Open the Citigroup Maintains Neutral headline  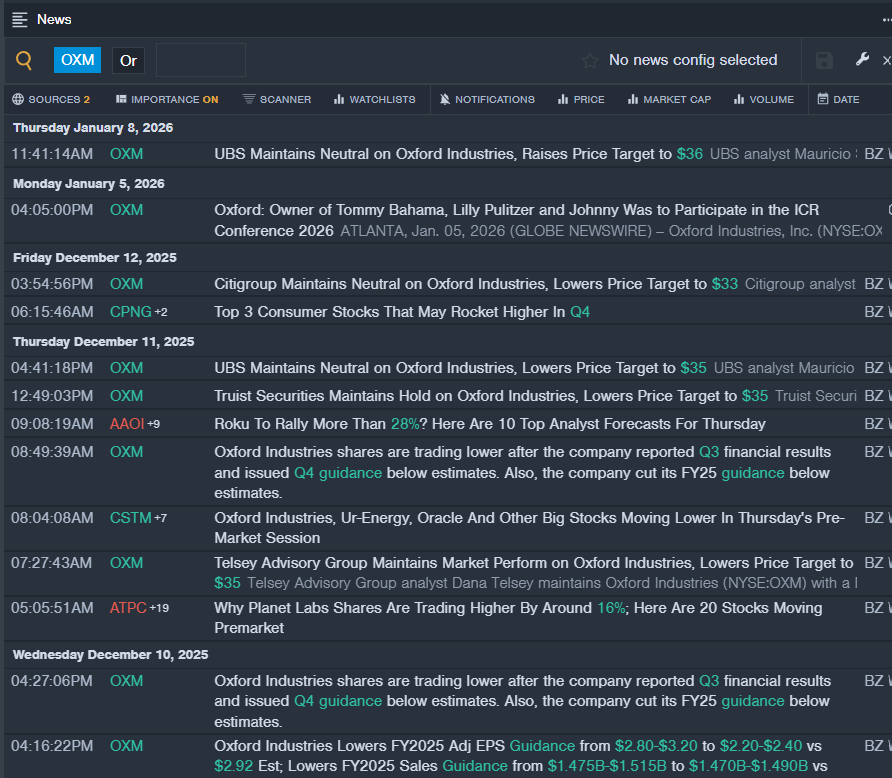click(x=460, y=284)
